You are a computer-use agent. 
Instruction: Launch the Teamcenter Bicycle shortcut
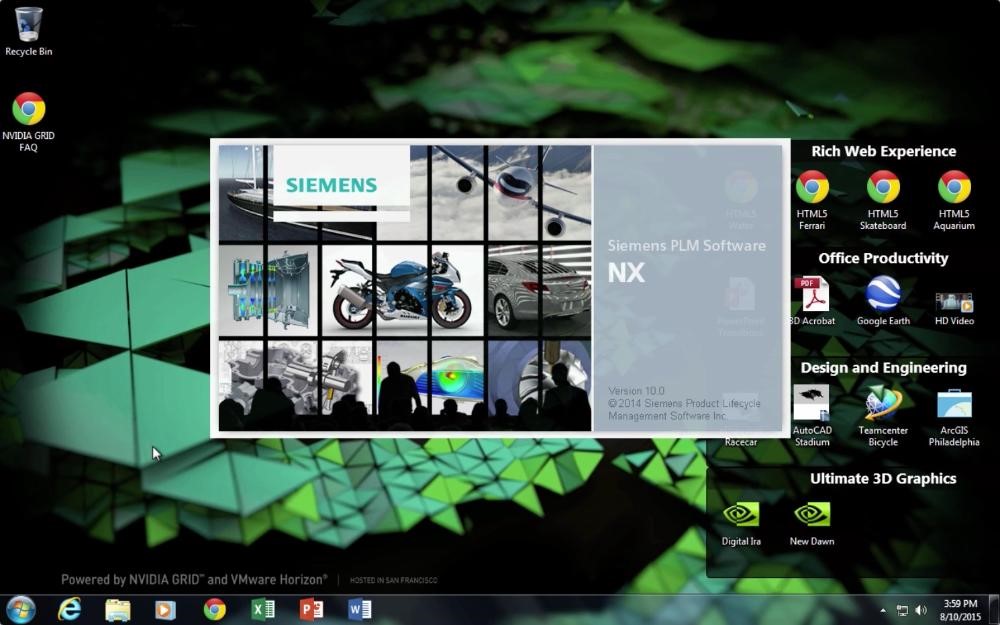883,415
